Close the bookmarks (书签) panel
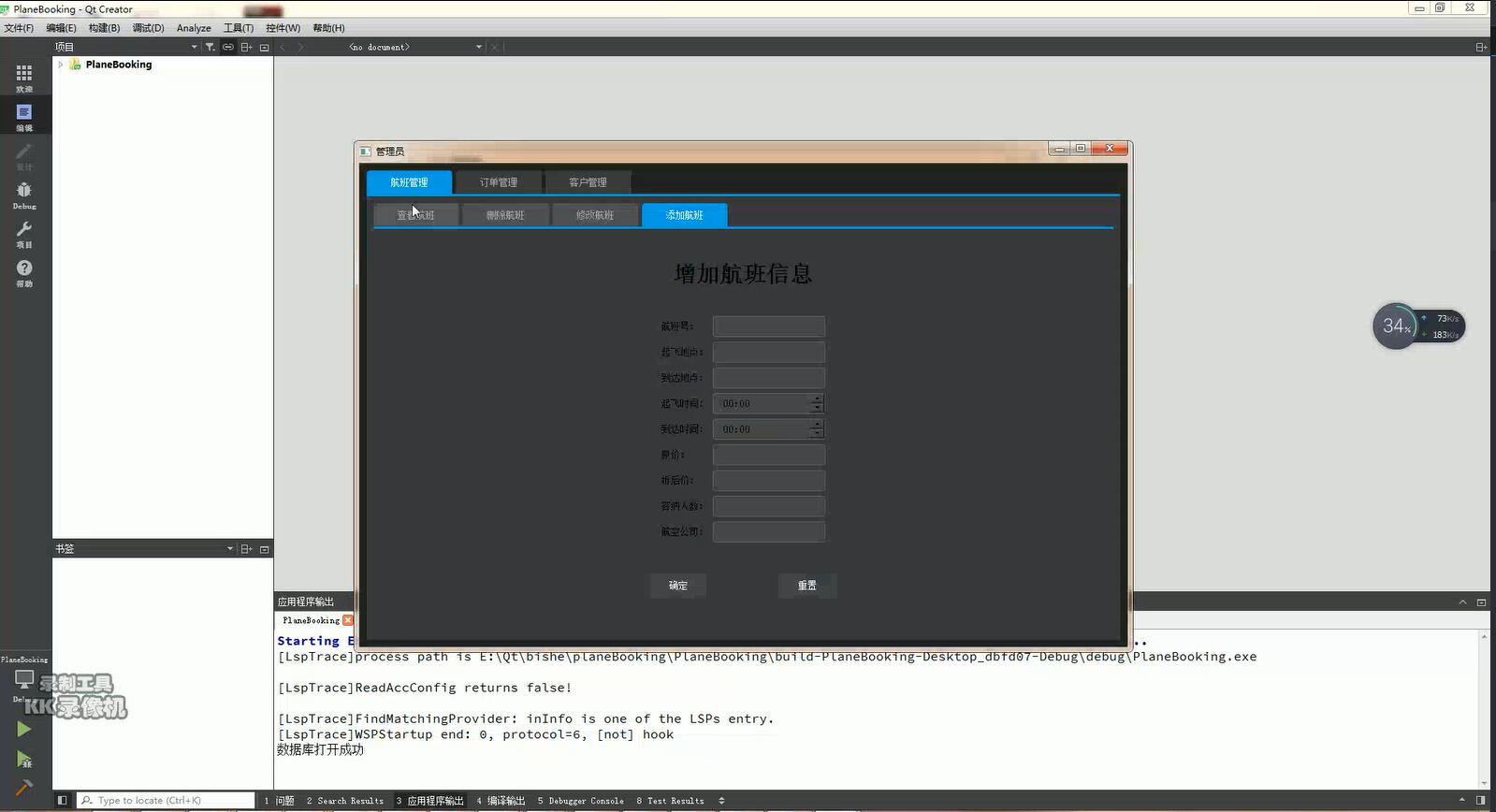Viewport: 1496px width, 812px height. coord(265,549)
